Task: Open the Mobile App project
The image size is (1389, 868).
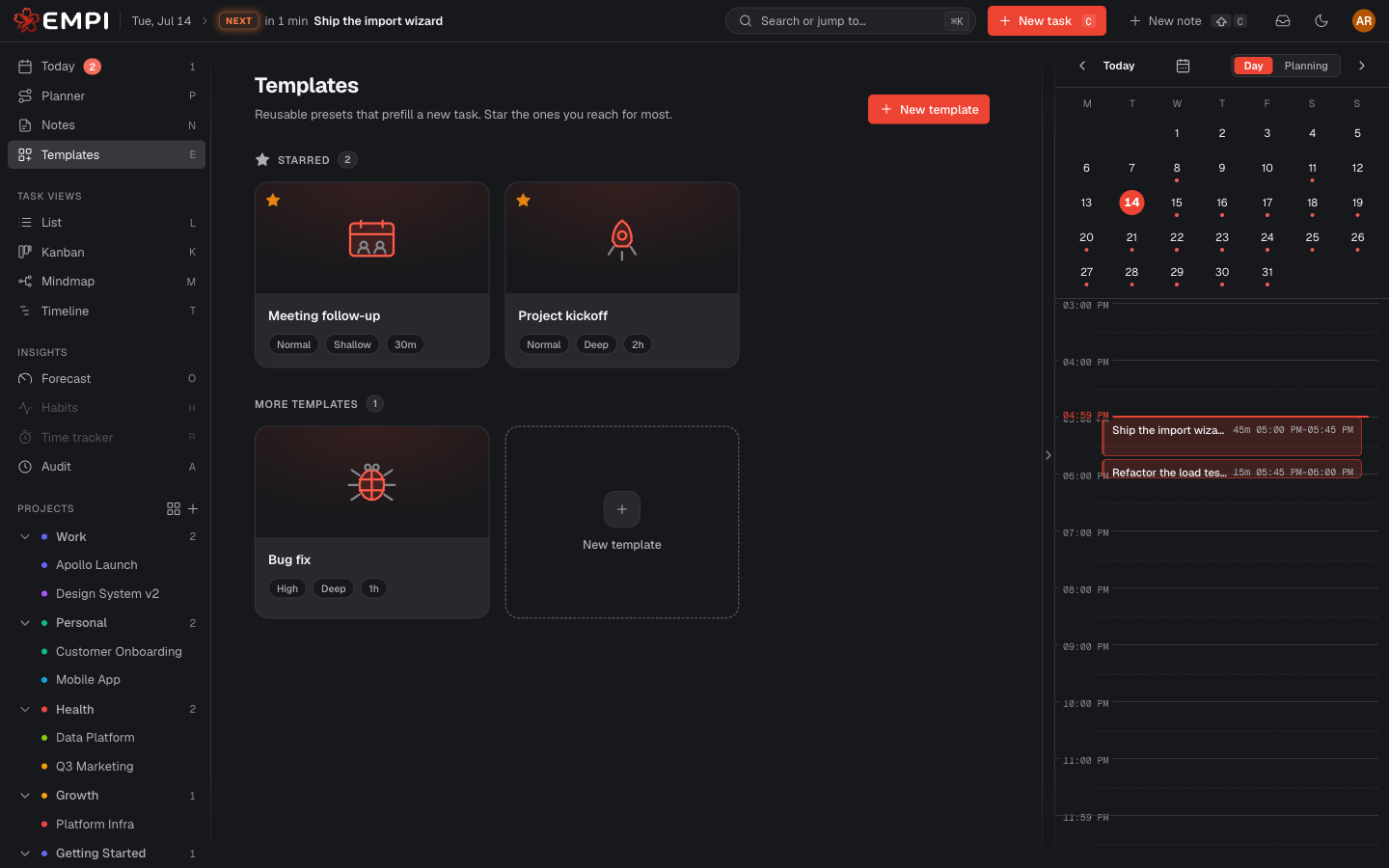Action: pos(88,680)
